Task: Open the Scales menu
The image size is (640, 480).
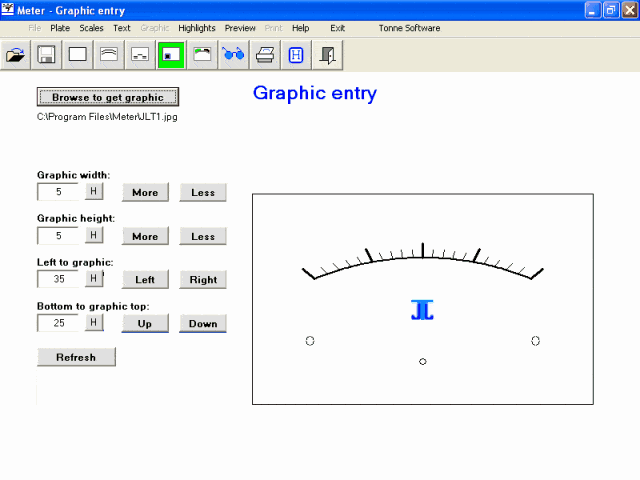Action: 91,28
